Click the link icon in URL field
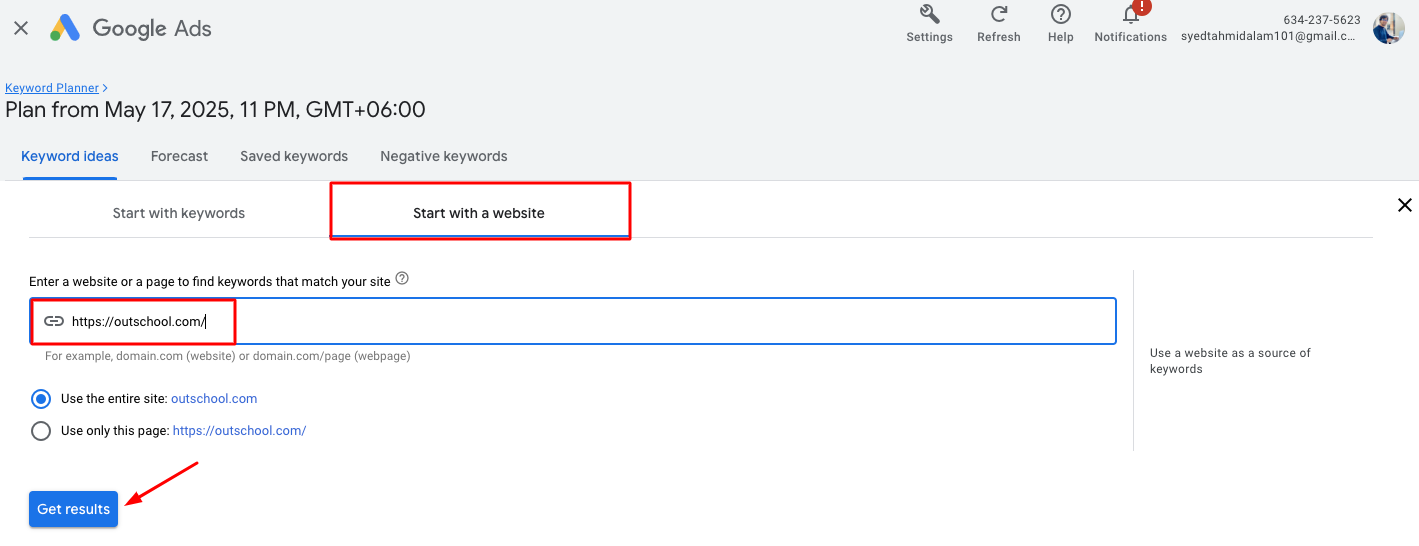Viewport: 1419px width, 546px height. tap(54, 321)
